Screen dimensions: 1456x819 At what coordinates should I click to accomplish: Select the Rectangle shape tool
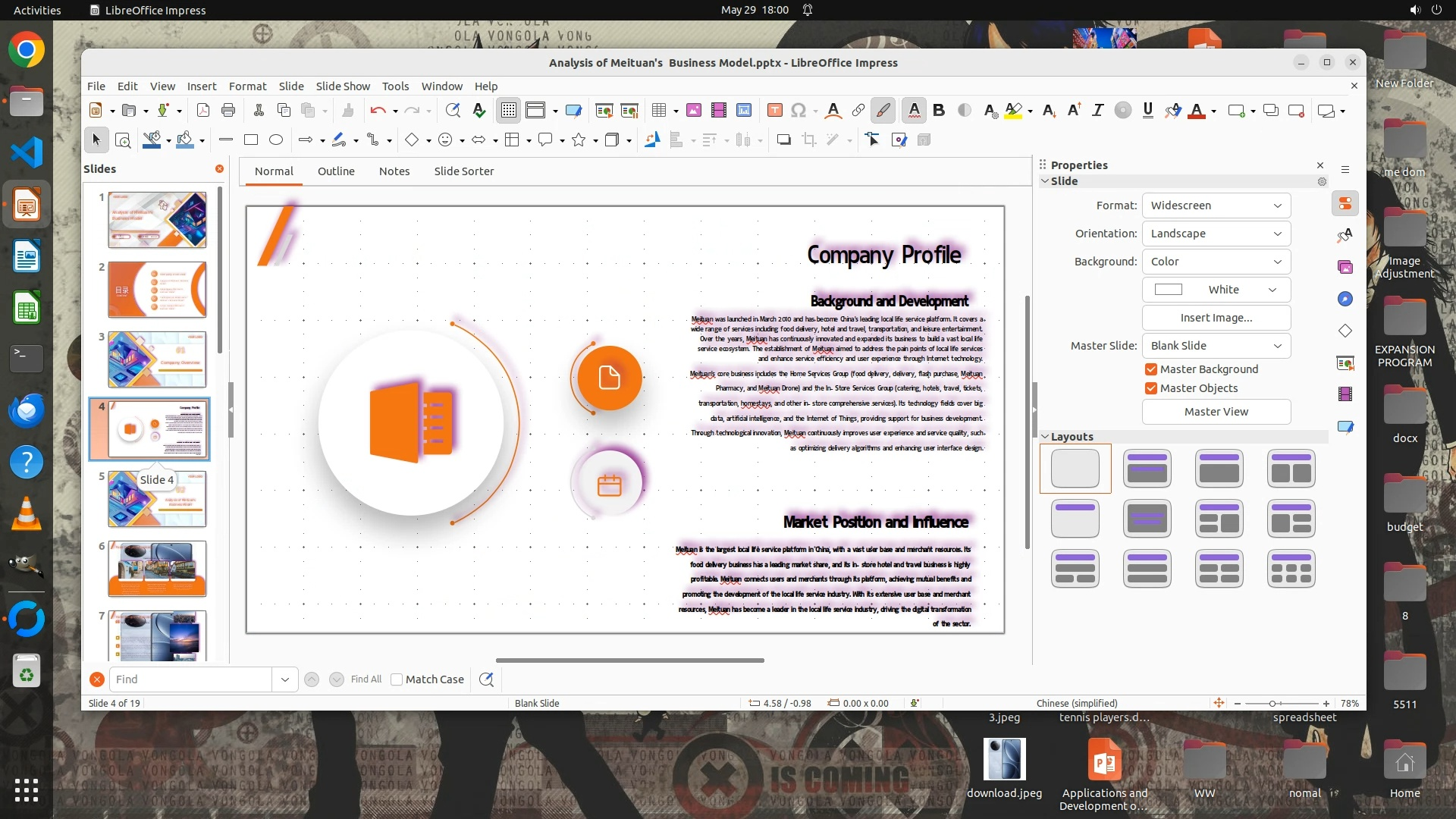tap(251, 140)
